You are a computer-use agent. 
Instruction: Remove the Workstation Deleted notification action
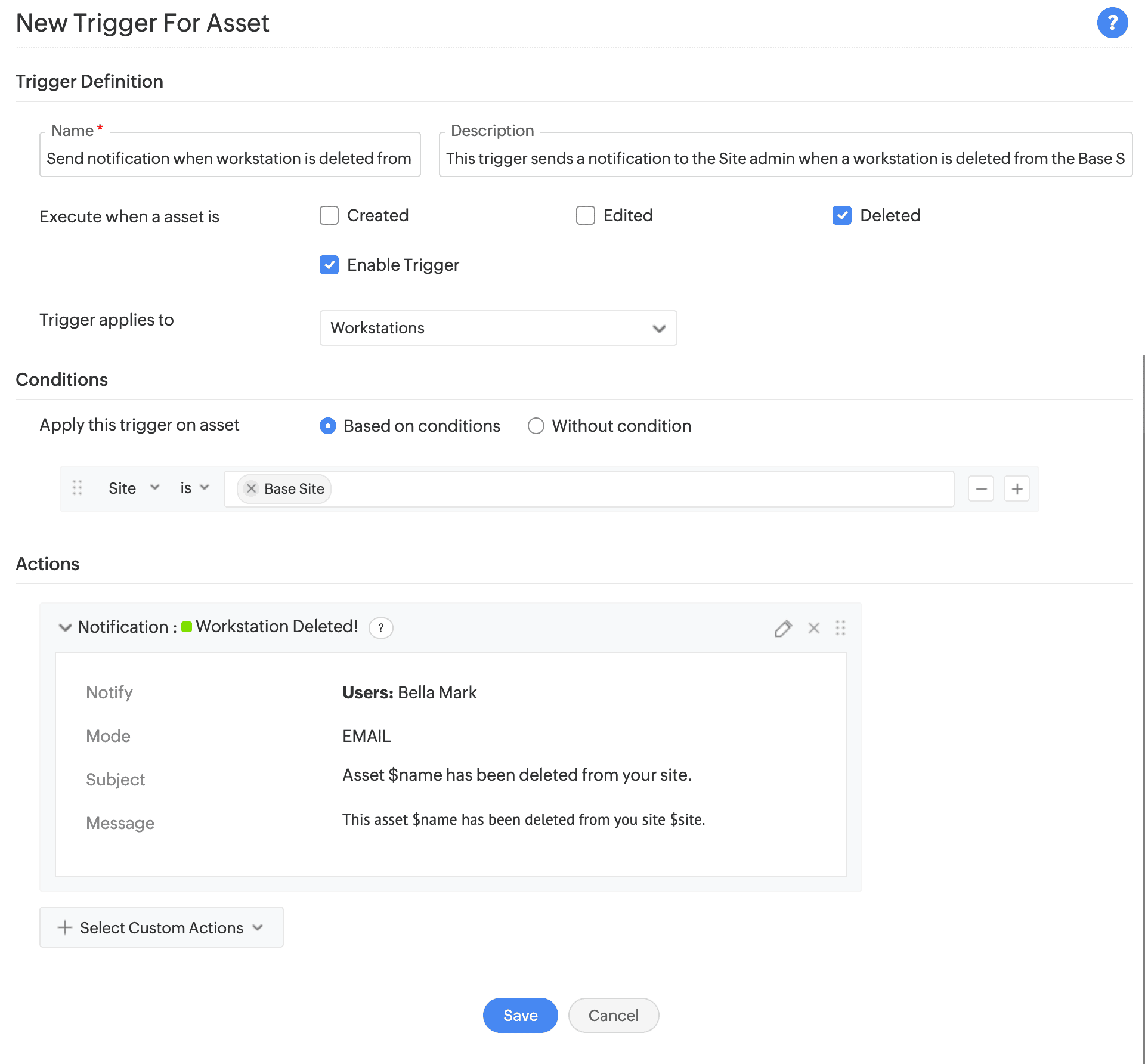(x=813, y=628)
